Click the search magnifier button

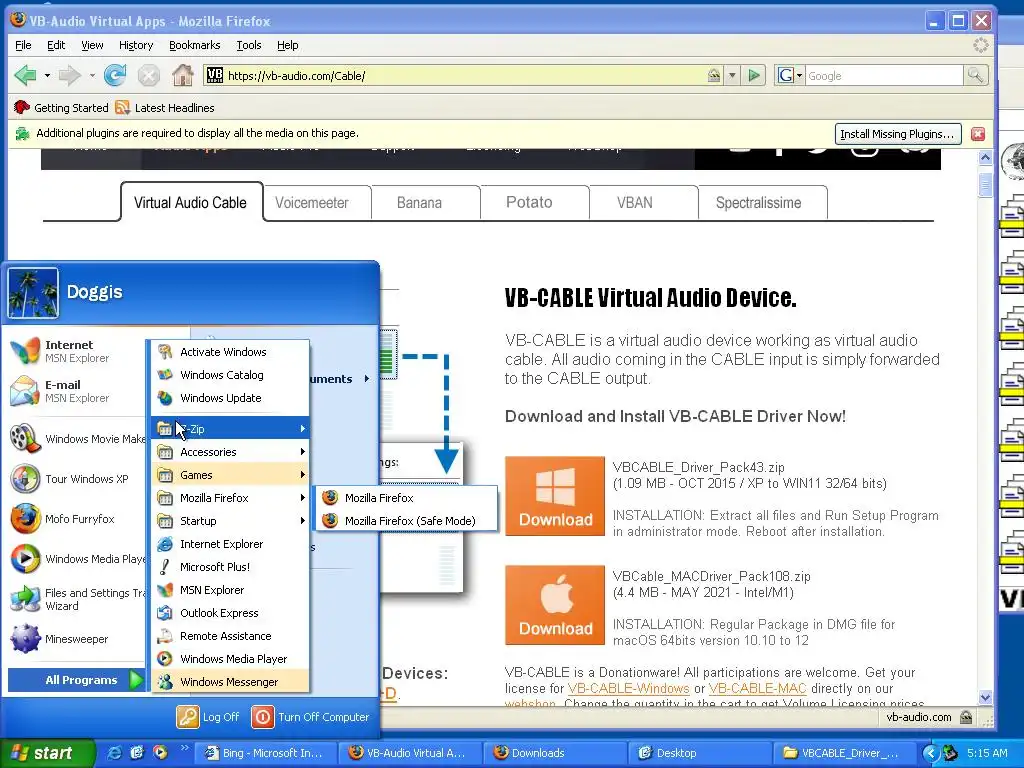tap(975, 76)
